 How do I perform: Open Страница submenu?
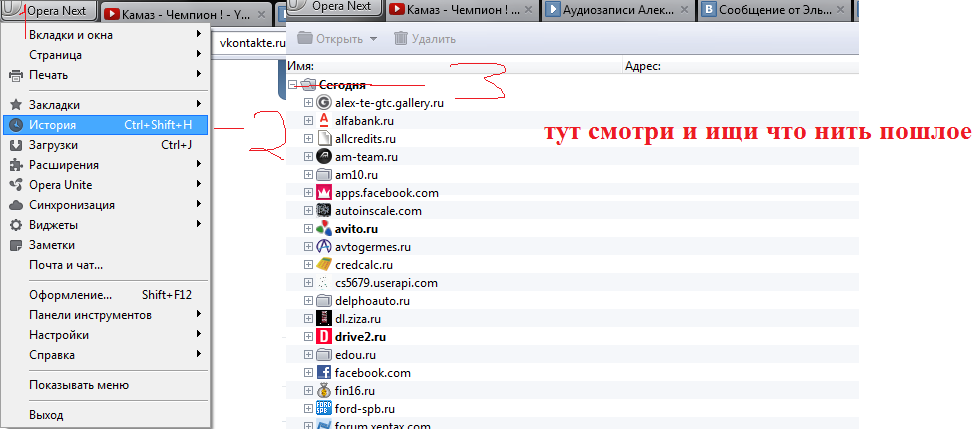[106, 55]
